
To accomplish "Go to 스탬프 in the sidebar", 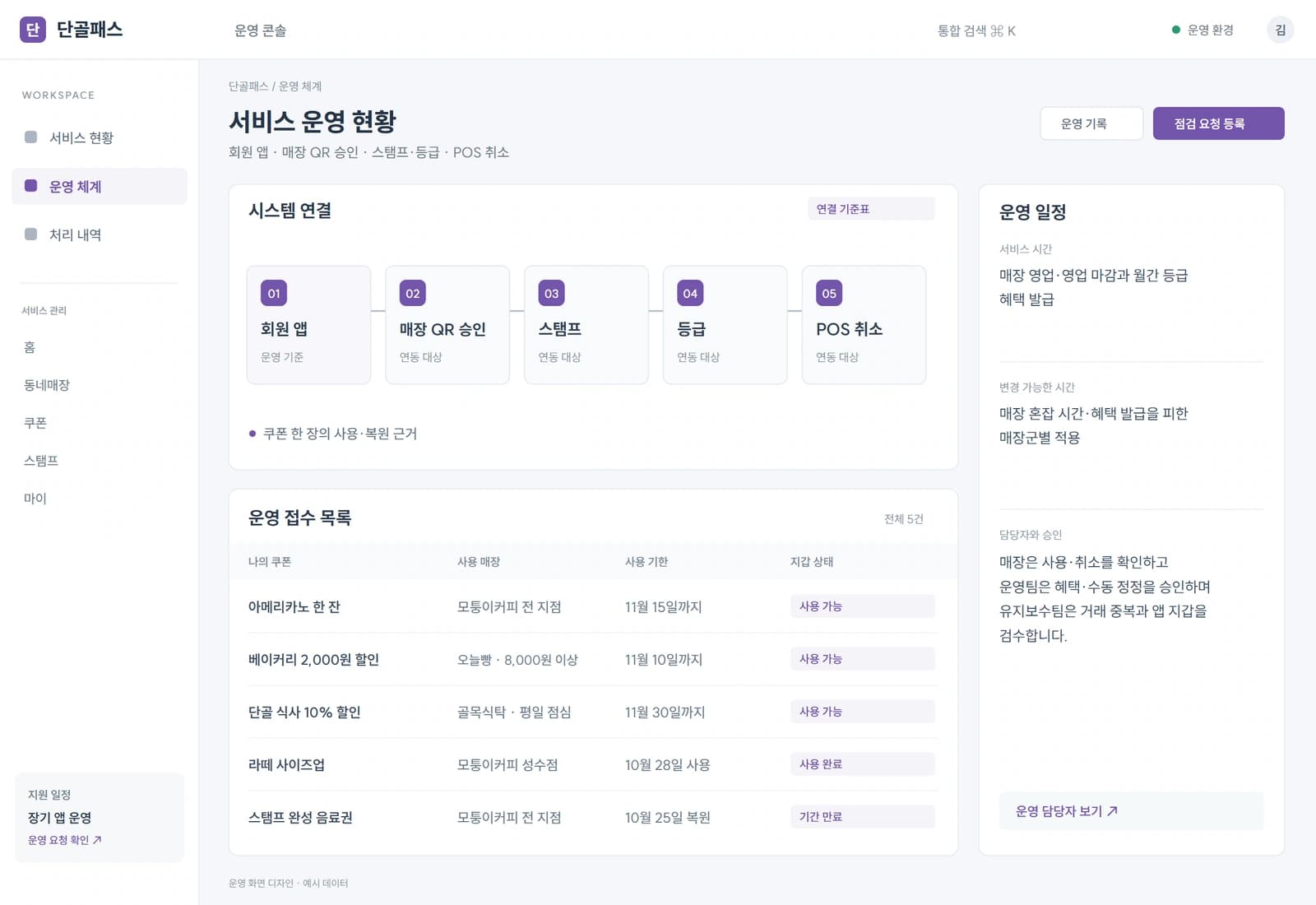I will point(41,461).
